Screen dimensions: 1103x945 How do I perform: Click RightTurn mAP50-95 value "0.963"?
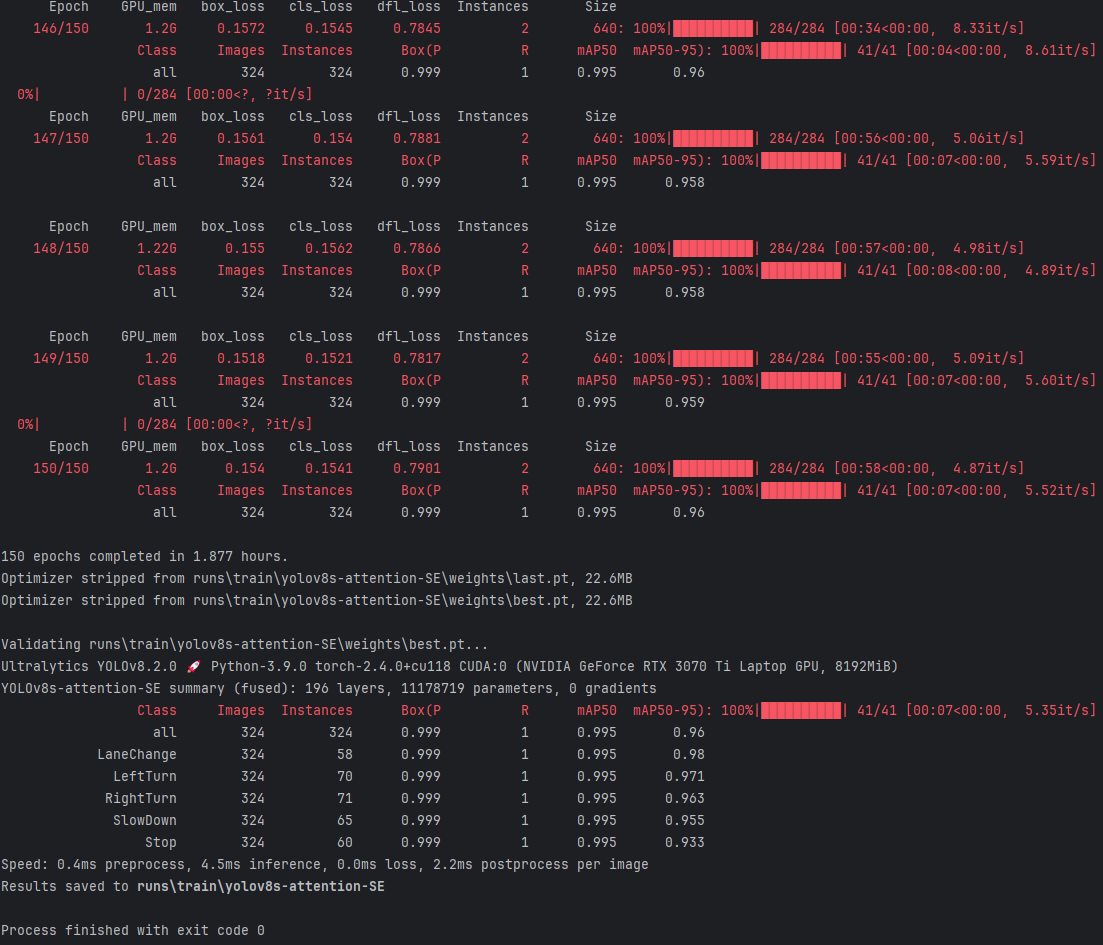[684, 799]
